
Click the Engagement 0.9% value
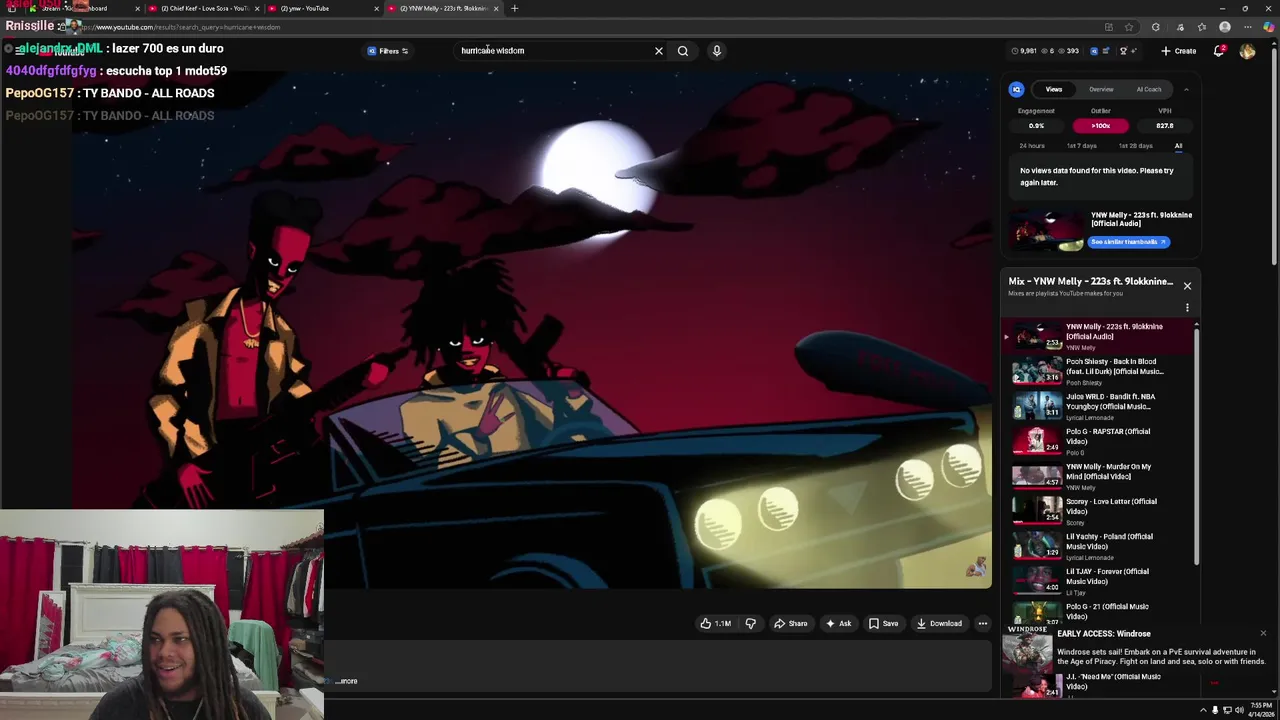tap(1036, 126)
